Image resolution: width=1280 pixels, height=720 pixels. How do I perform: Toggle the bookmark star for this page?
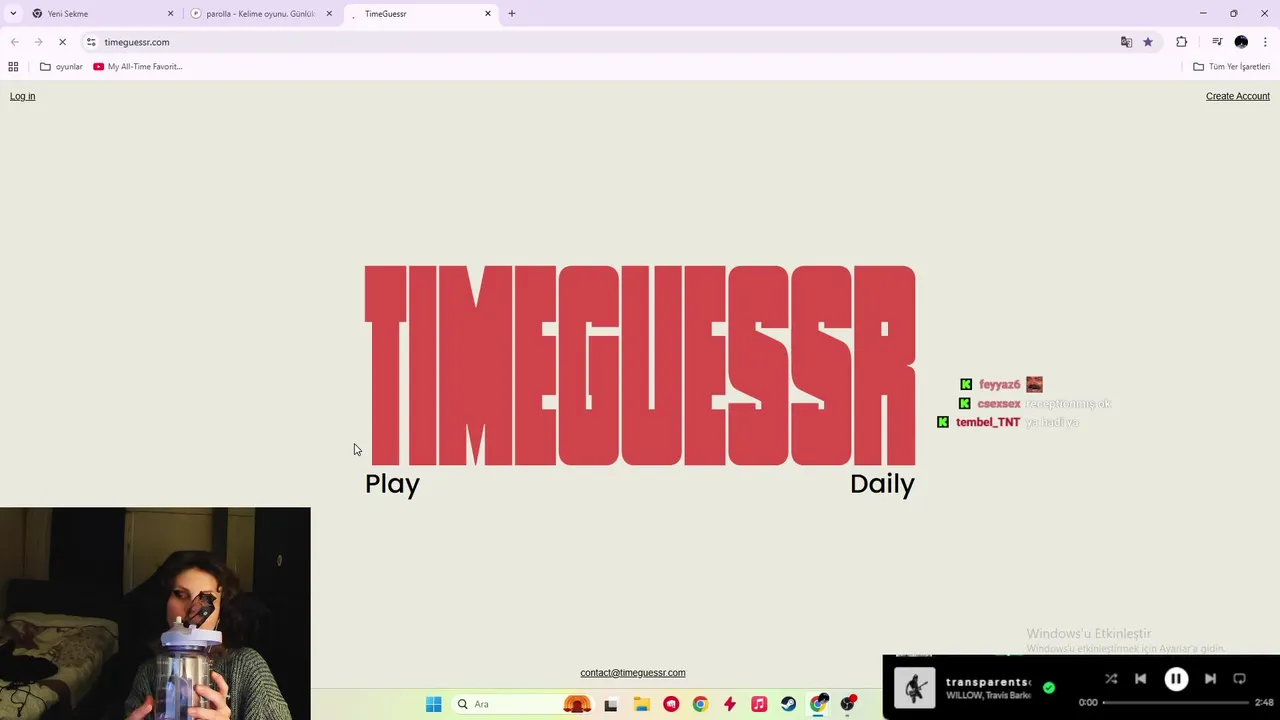1148,42
